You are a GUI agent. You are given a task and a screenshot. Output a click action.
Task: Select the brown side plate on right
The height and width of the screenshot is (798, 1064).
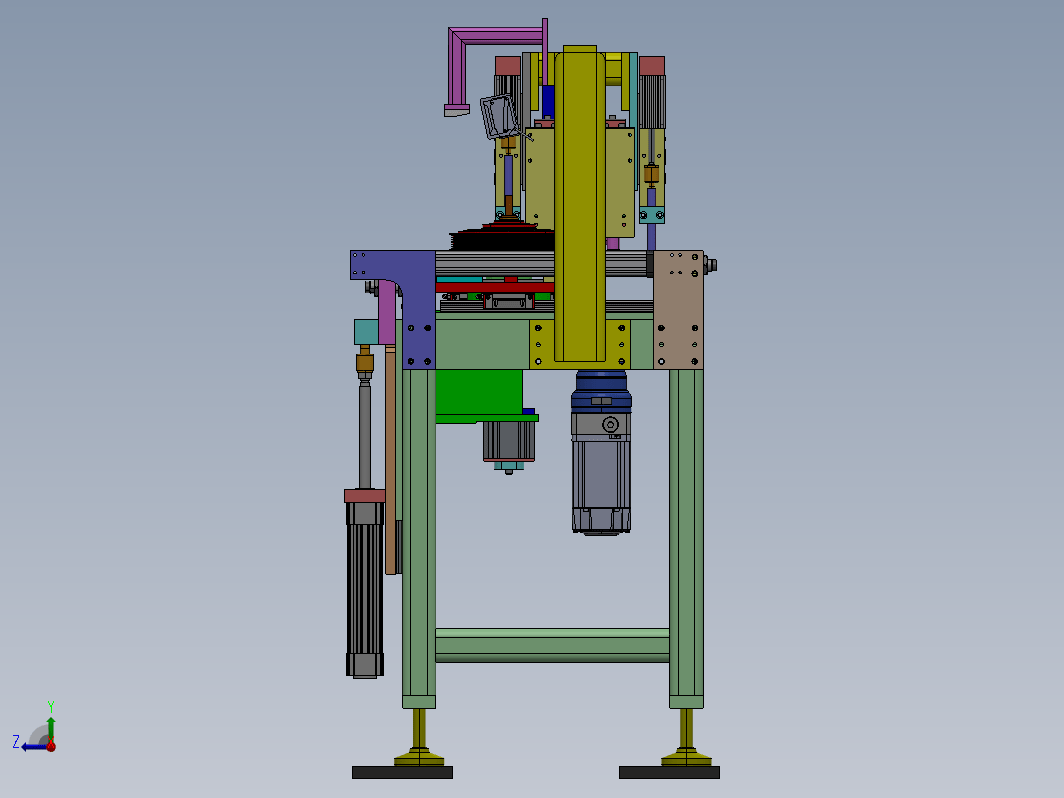(x=678, y=309)
